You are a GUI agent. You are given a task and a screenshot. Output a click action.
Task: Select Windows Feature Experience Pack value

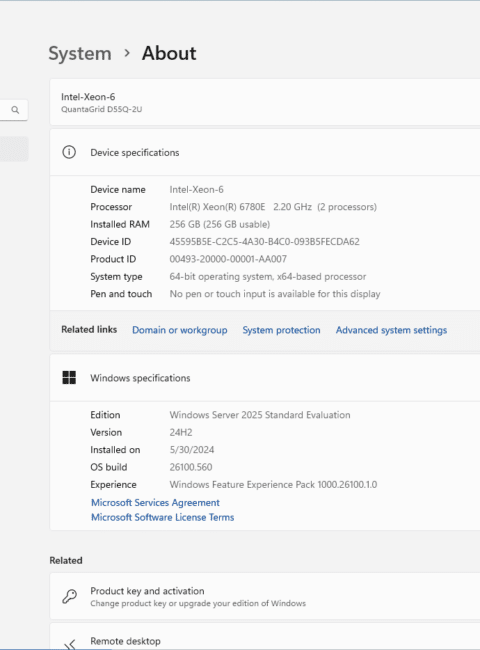pos(273,485)
